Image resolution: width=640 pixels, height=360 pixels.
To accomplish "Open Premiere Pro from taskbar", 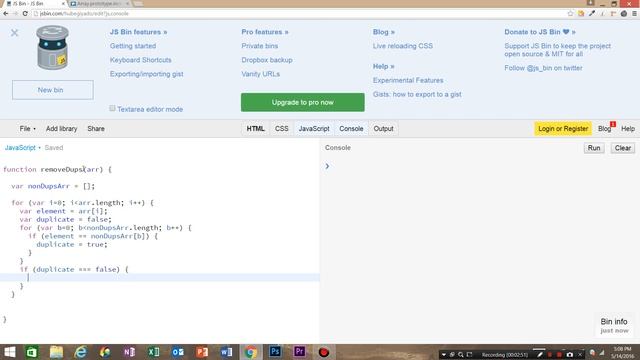I will (x=299, y=351).
